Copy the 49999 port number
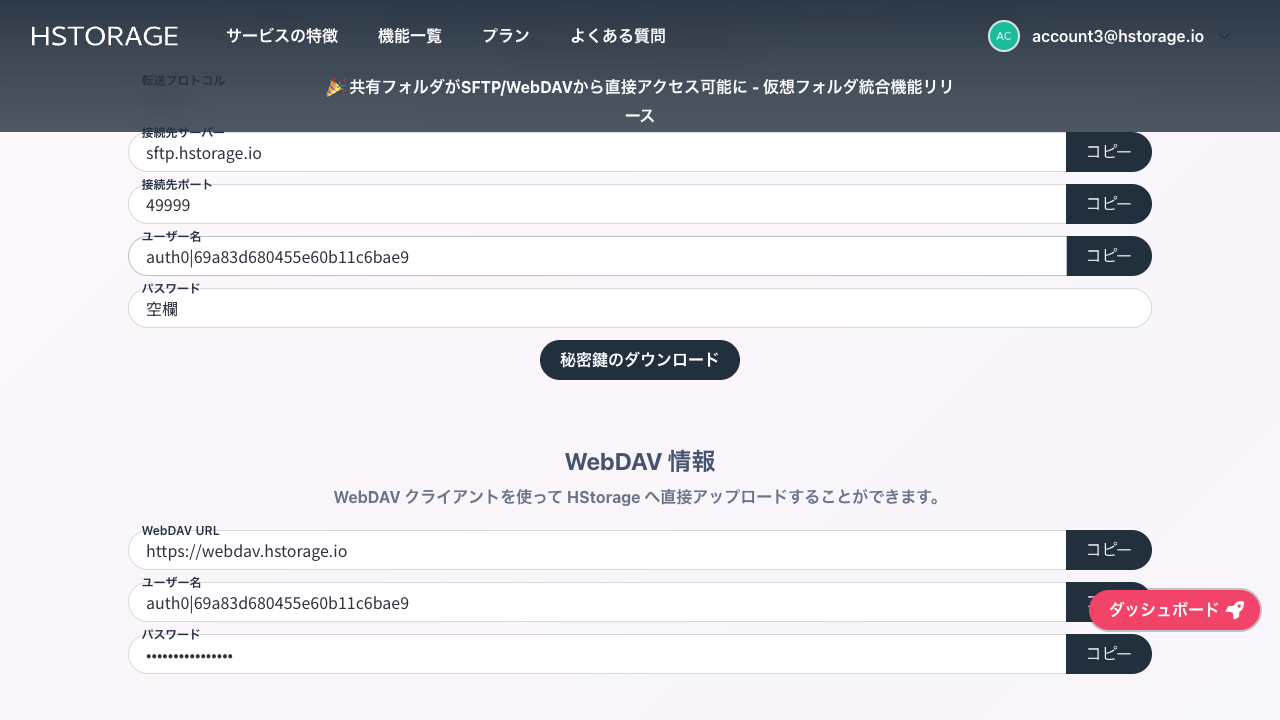 coord(1109,204)
